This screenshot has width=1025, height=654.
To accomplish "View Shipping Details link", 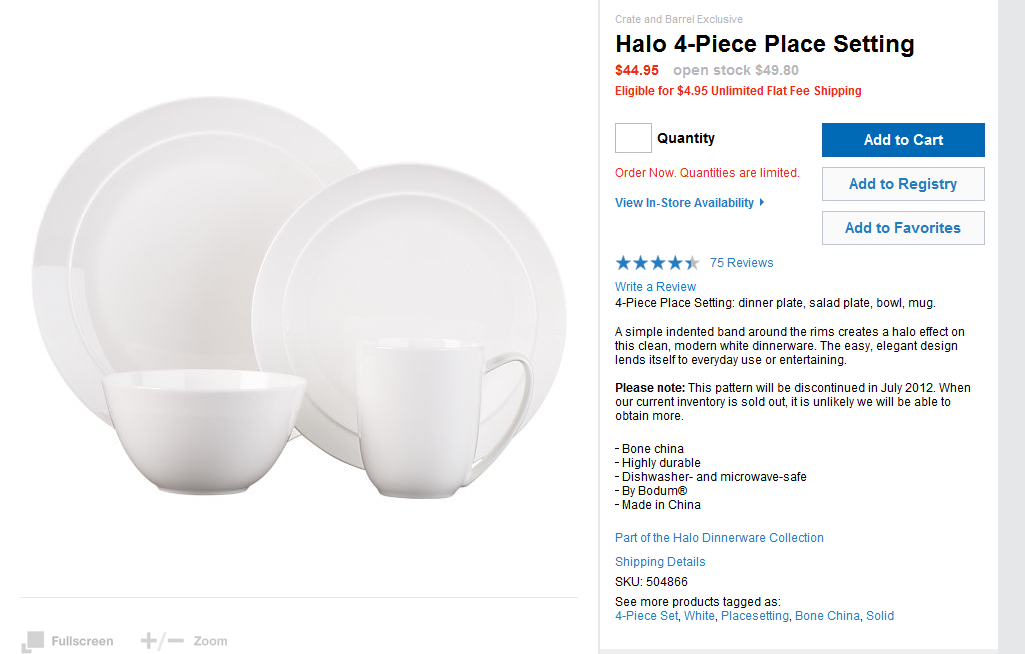I will (660, 562).
